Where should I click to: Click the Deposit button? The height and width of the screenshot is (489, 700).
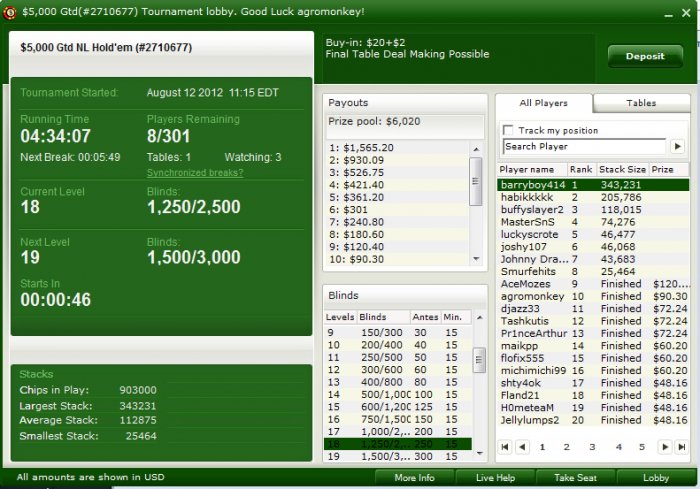point(645,56)
